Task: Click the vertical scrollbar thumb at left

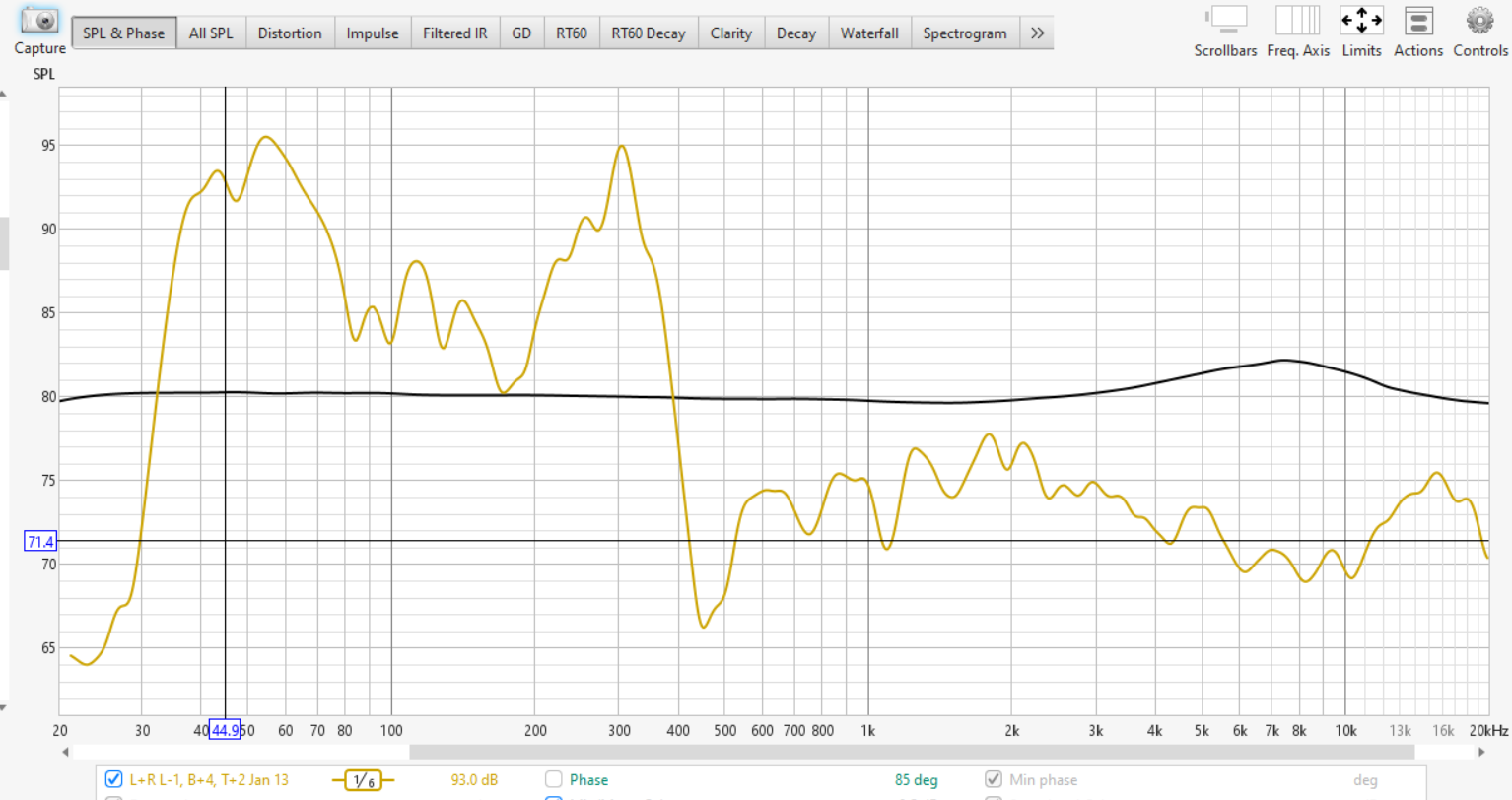Action: click(x=4, y=243)
